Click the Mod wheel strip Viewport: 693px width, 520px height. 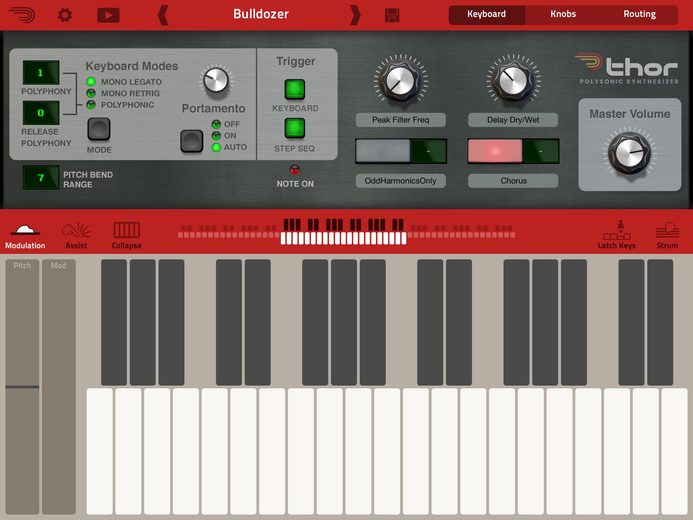[59, 387]
